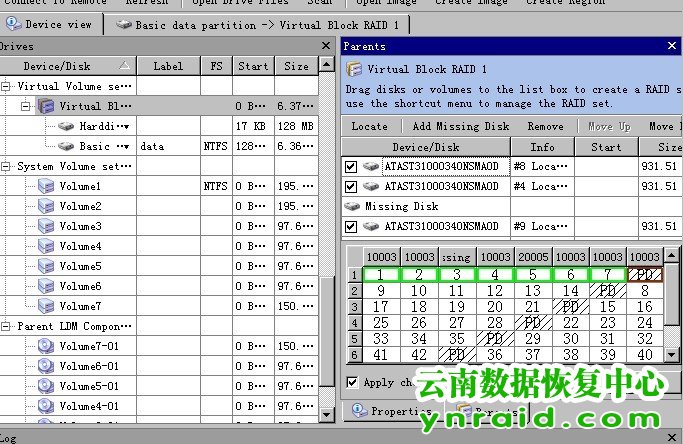683x444 pixels.
Task: Select the Virtual Block RAID volume icon
Action: click(x=45, y=106)
